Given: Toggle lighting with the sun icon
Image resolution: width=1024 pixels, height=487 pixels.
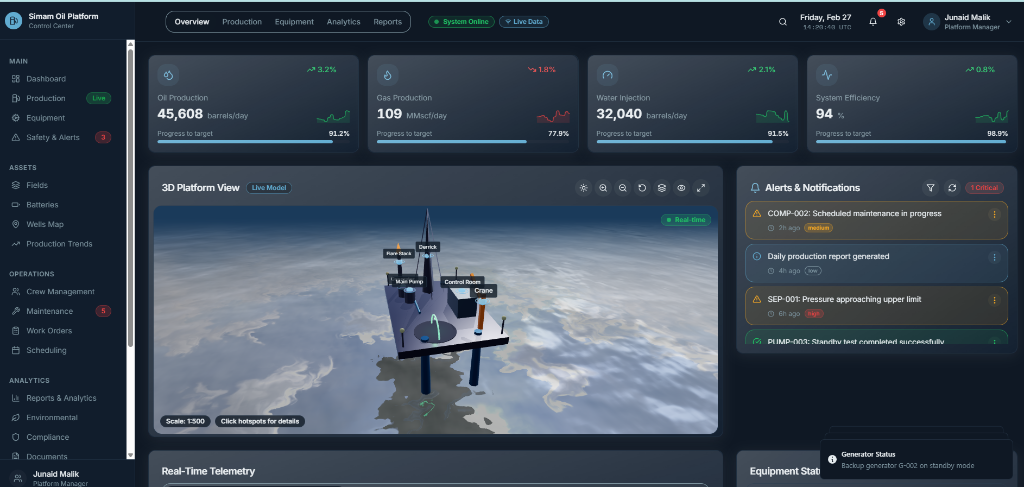Looking at the screenshot, I should [584, 188].
